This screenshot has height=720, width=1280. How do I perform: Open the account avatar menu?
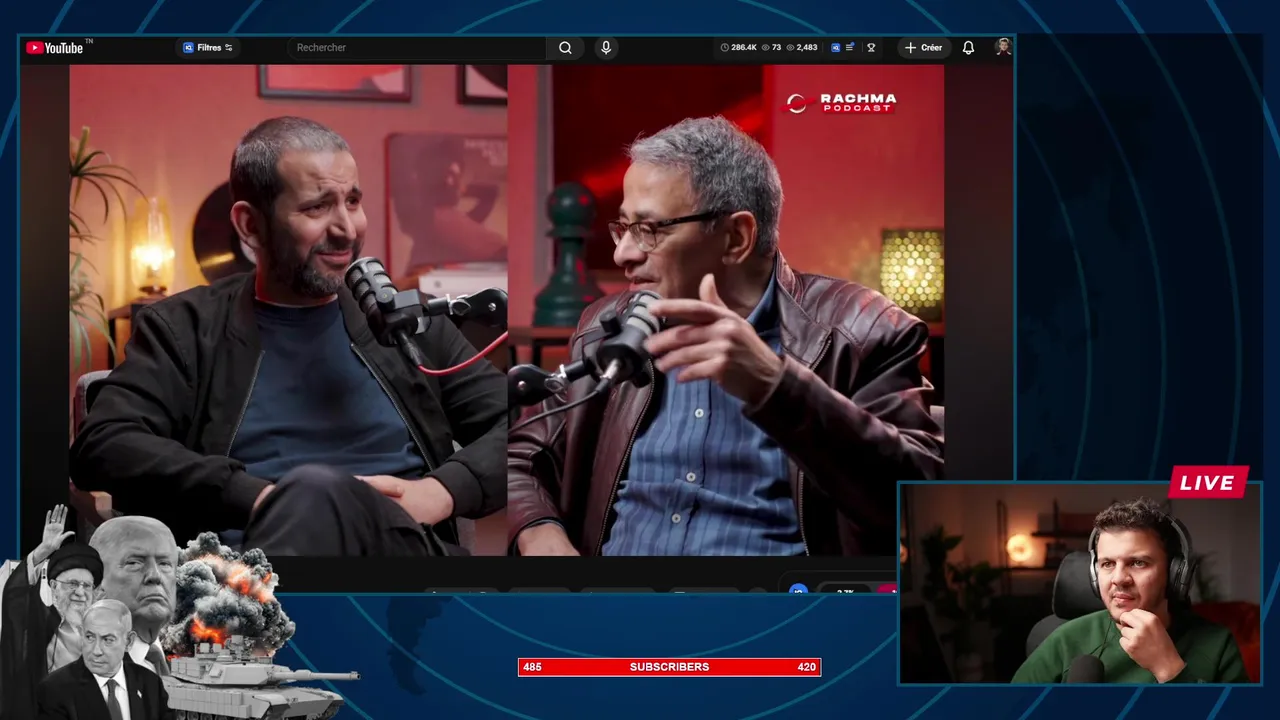pyautogui.click(x=1003, y=47)
